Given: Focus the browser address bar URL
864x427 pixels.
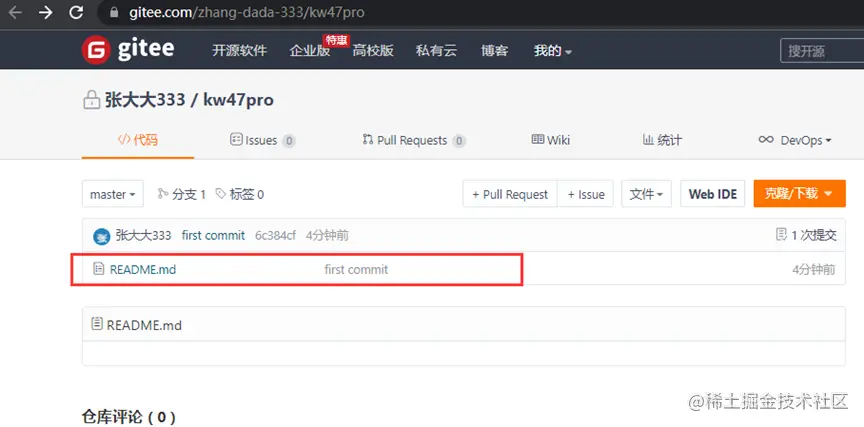Looking at the screenshot, I should tap(247, 12).
